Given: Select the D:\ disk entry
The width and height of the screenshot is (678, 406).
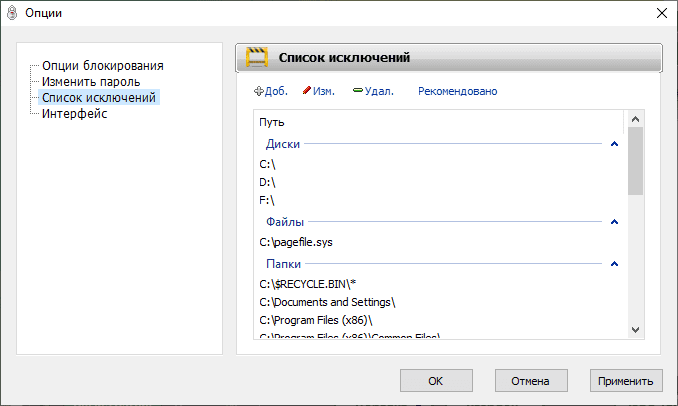Looking at the screenshot, I should click(267, 182).
